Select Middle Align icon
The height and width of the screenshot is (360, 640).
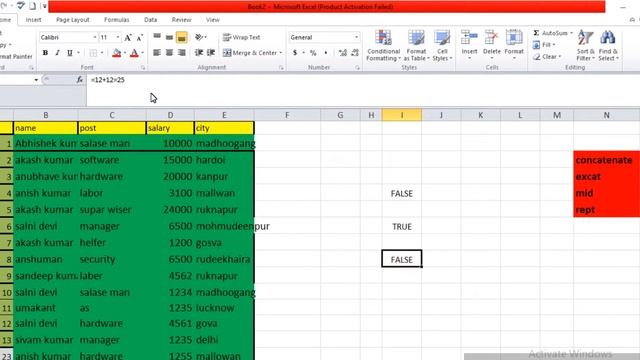(x=169, y=37)
